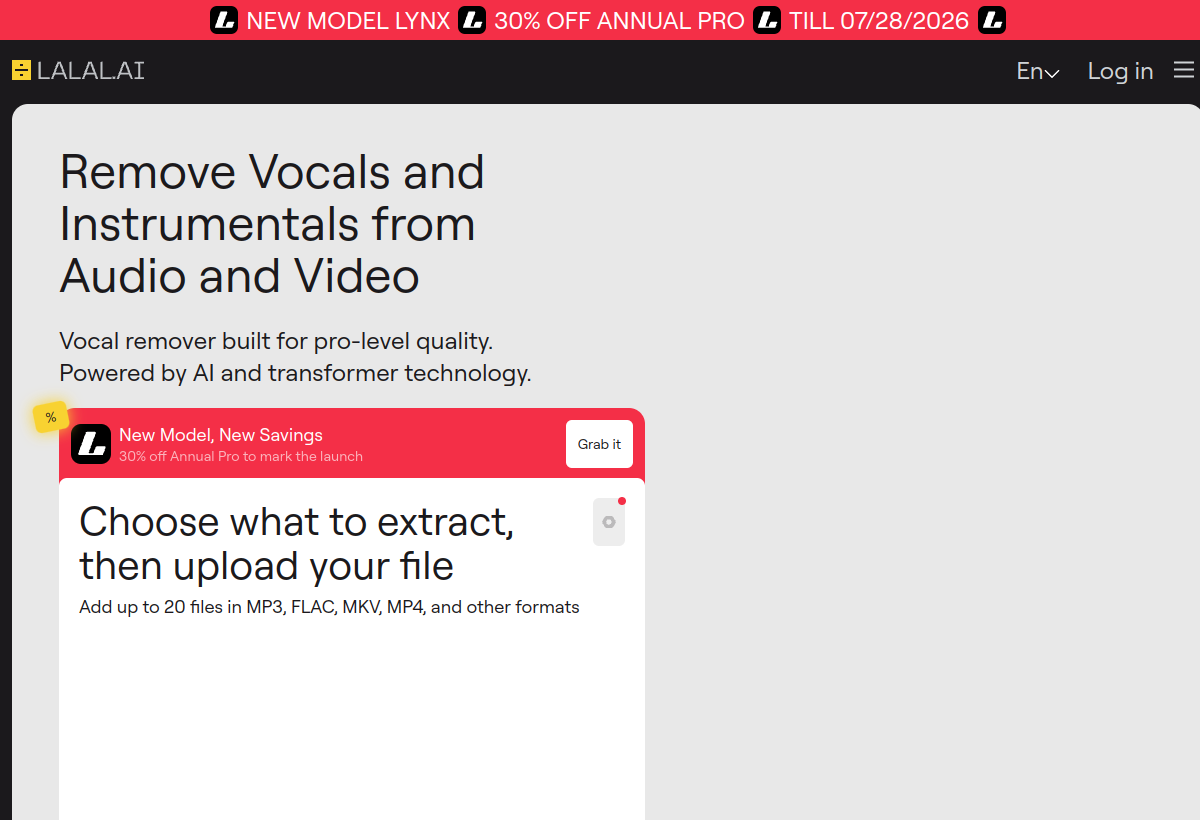Open the settings gear with red dot

pyautogui.click(x=609, y=522)
